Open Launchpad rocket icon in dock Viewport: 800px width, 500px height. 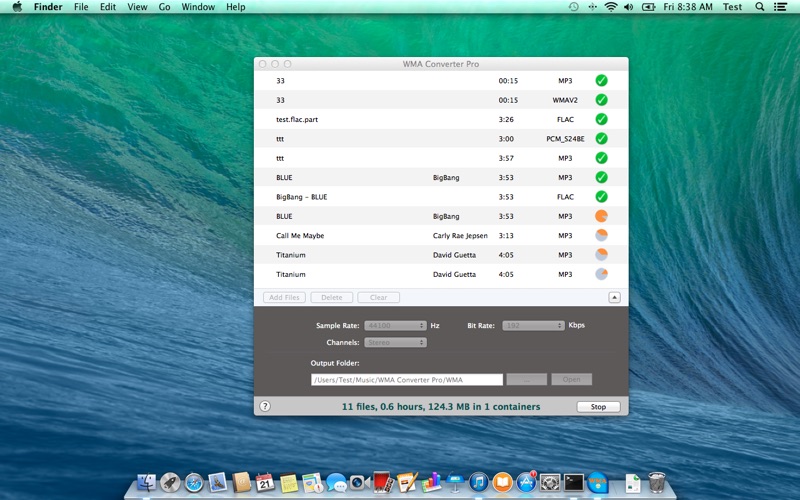click(170, 482)
